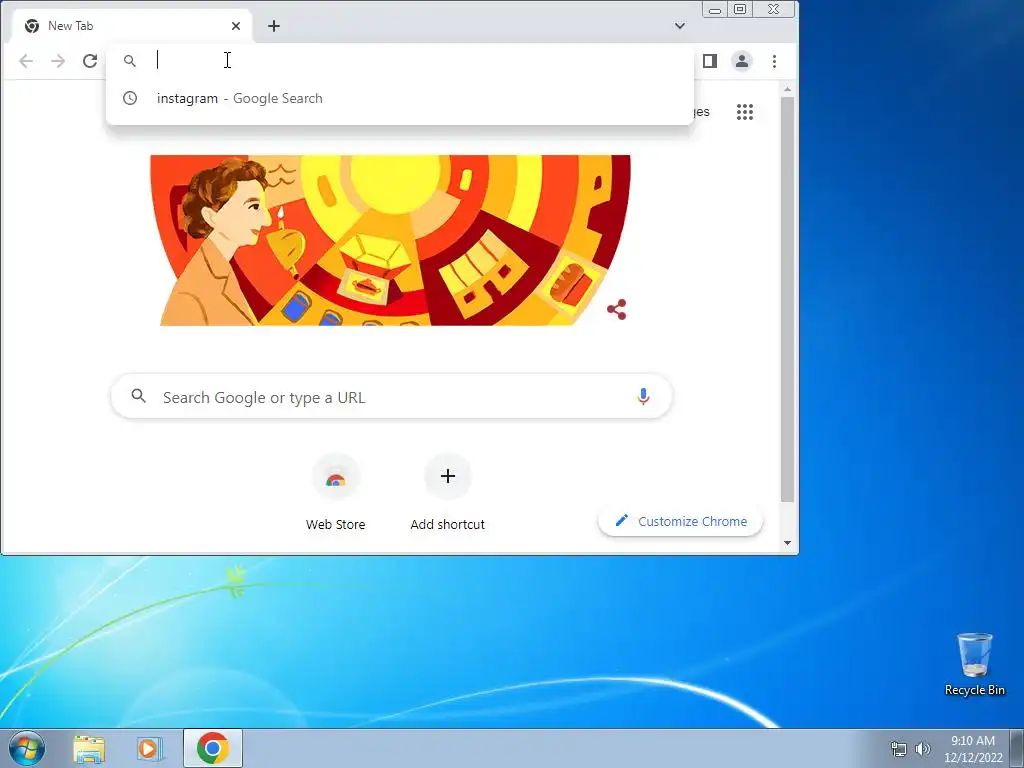Click the New Tab tab
This screenshot has height=768, width=1024.
(x=132, y=26)
